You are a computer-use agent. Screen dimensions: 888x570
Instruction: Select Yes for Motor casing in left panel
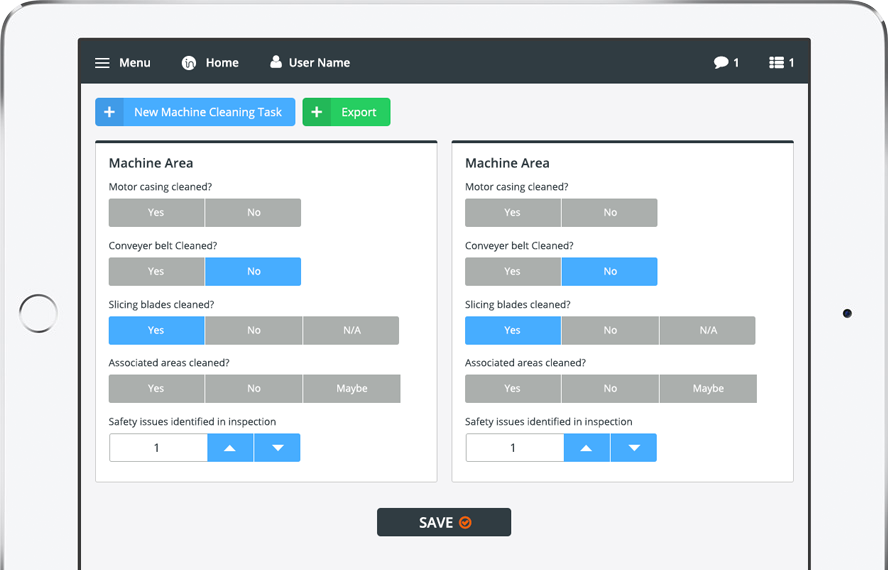click(156, 213)
